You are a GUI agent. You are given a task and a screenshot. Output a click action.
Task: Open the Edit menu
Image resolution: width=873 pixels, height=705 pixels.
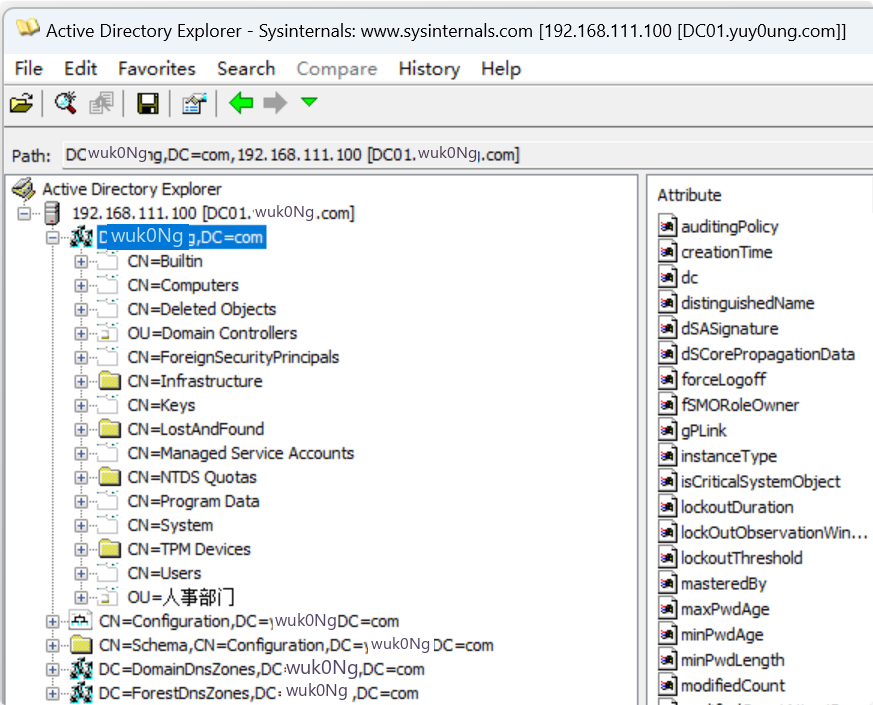[80, 68]
